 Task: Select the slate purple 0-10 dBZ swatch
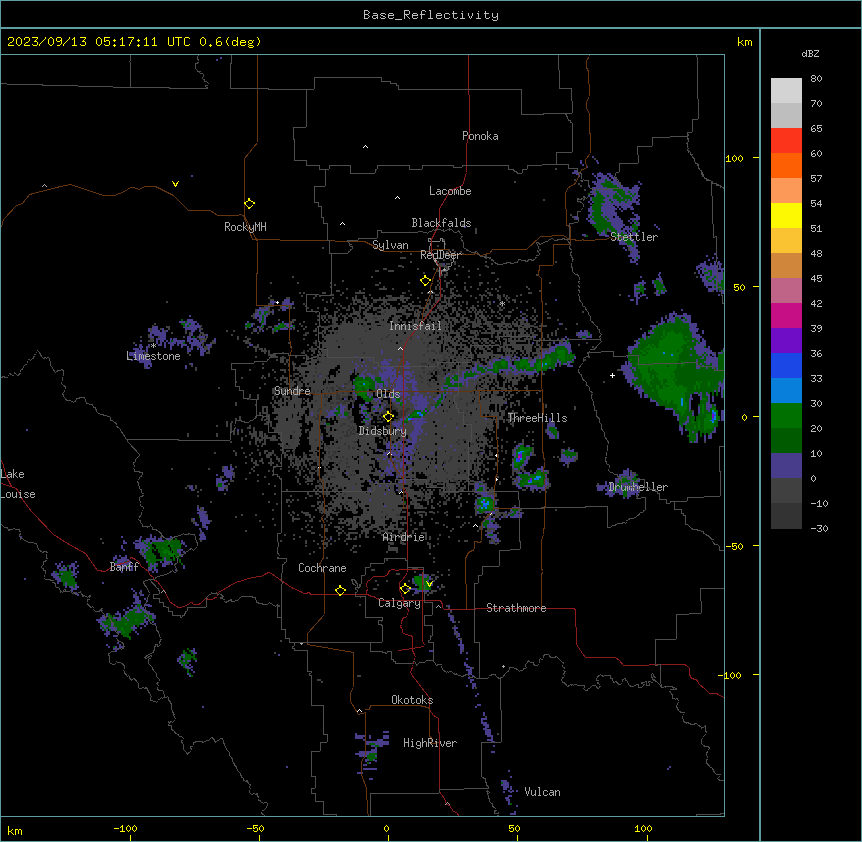[786, 466]
